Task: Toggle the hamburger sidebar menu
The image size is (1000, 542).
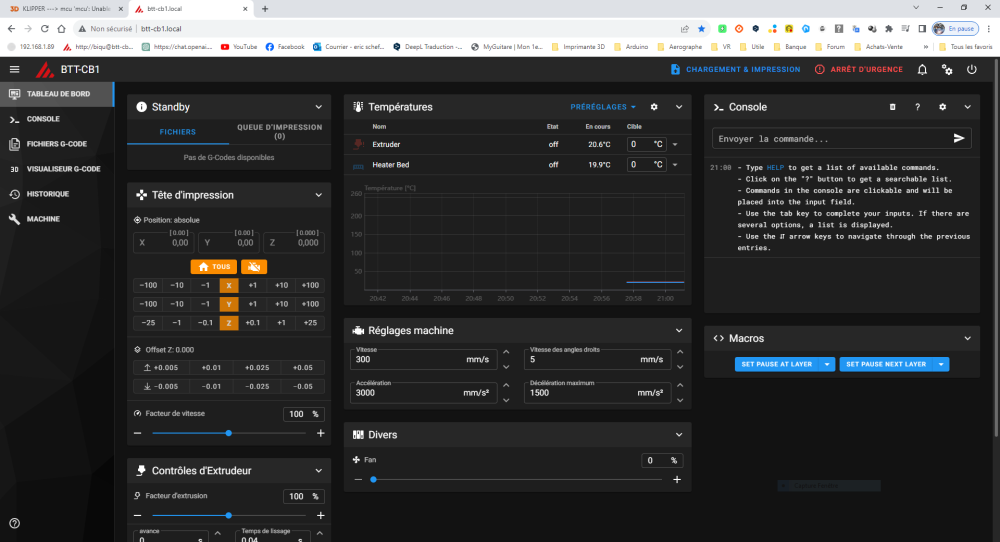Action: coord(15,70)
